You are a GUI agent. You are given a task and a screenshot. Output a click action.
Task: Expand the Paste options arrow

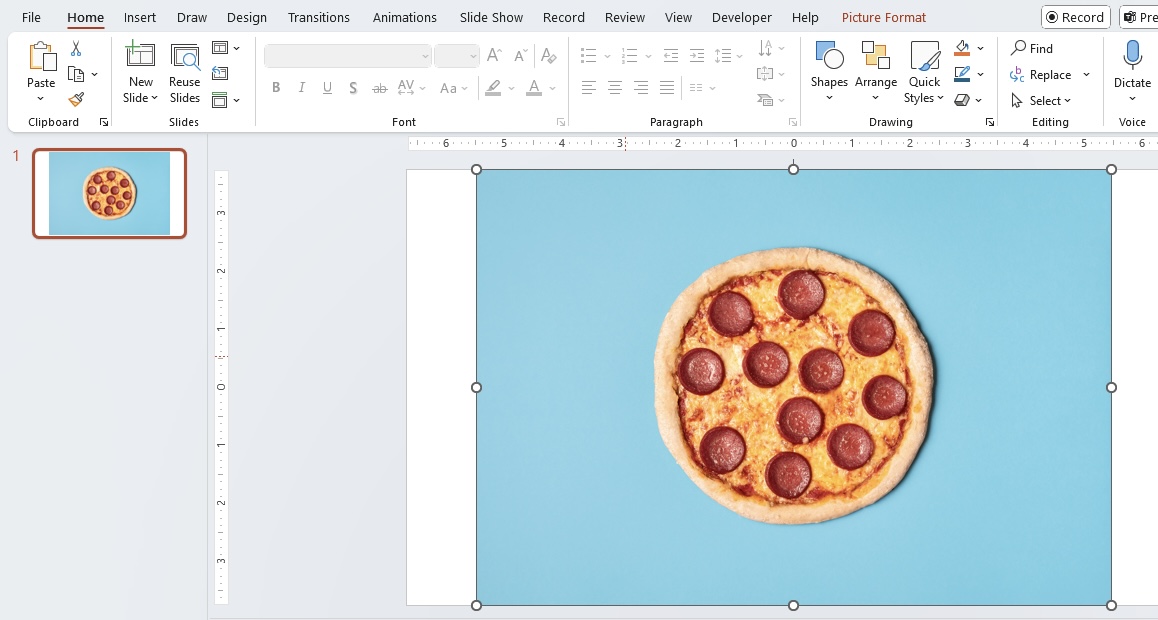coord(41,98)
